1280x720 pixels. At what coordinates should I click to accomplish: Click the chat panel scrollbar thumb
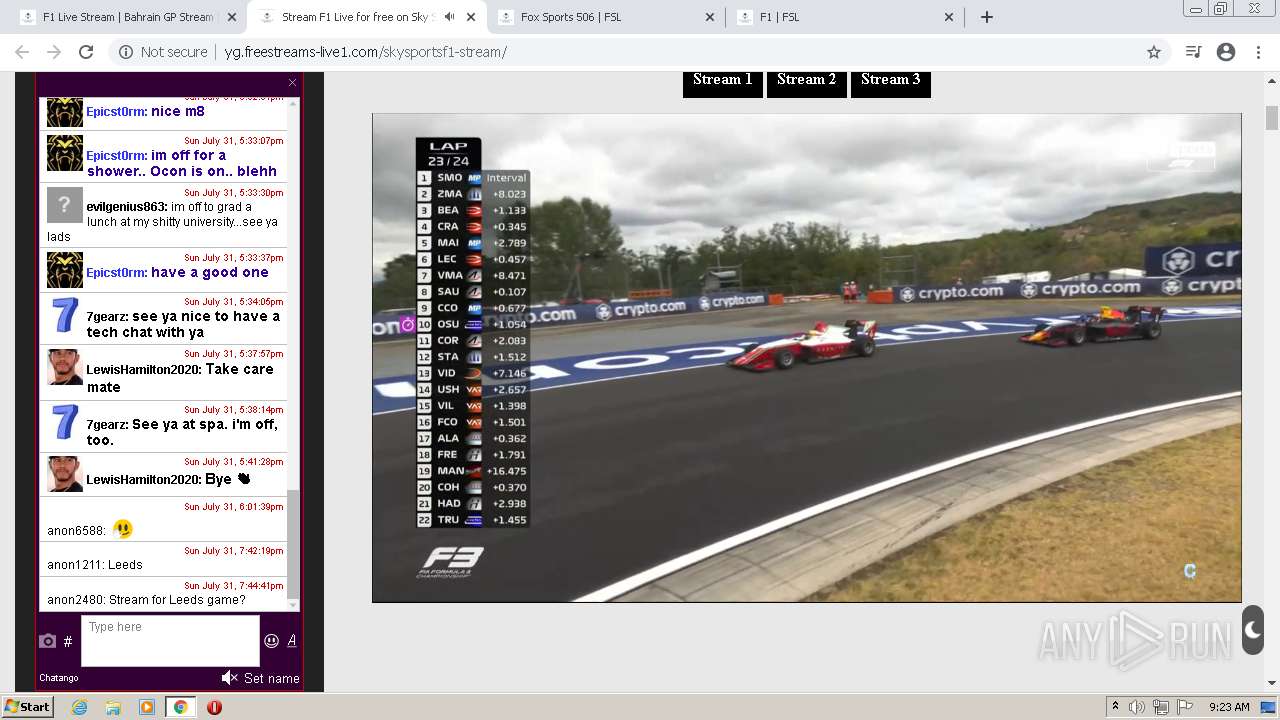pyautogui.click(x=293, y=544)
